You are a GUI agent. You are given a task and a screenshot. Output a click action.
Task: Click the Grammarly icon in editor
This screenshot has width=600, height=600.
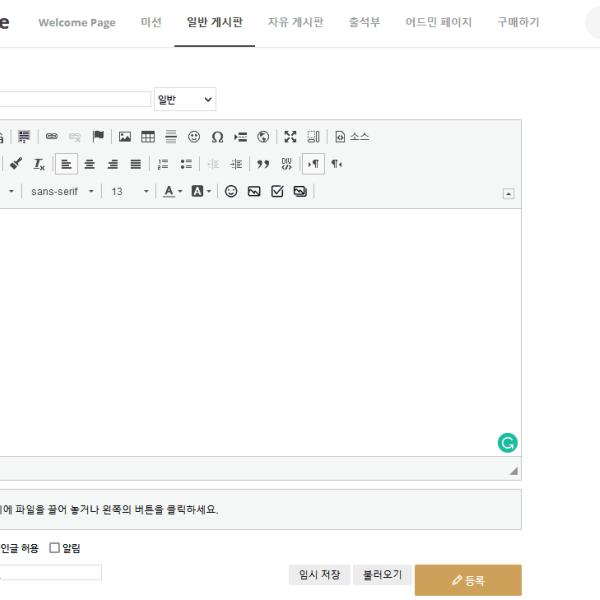(x=507, y=441)
